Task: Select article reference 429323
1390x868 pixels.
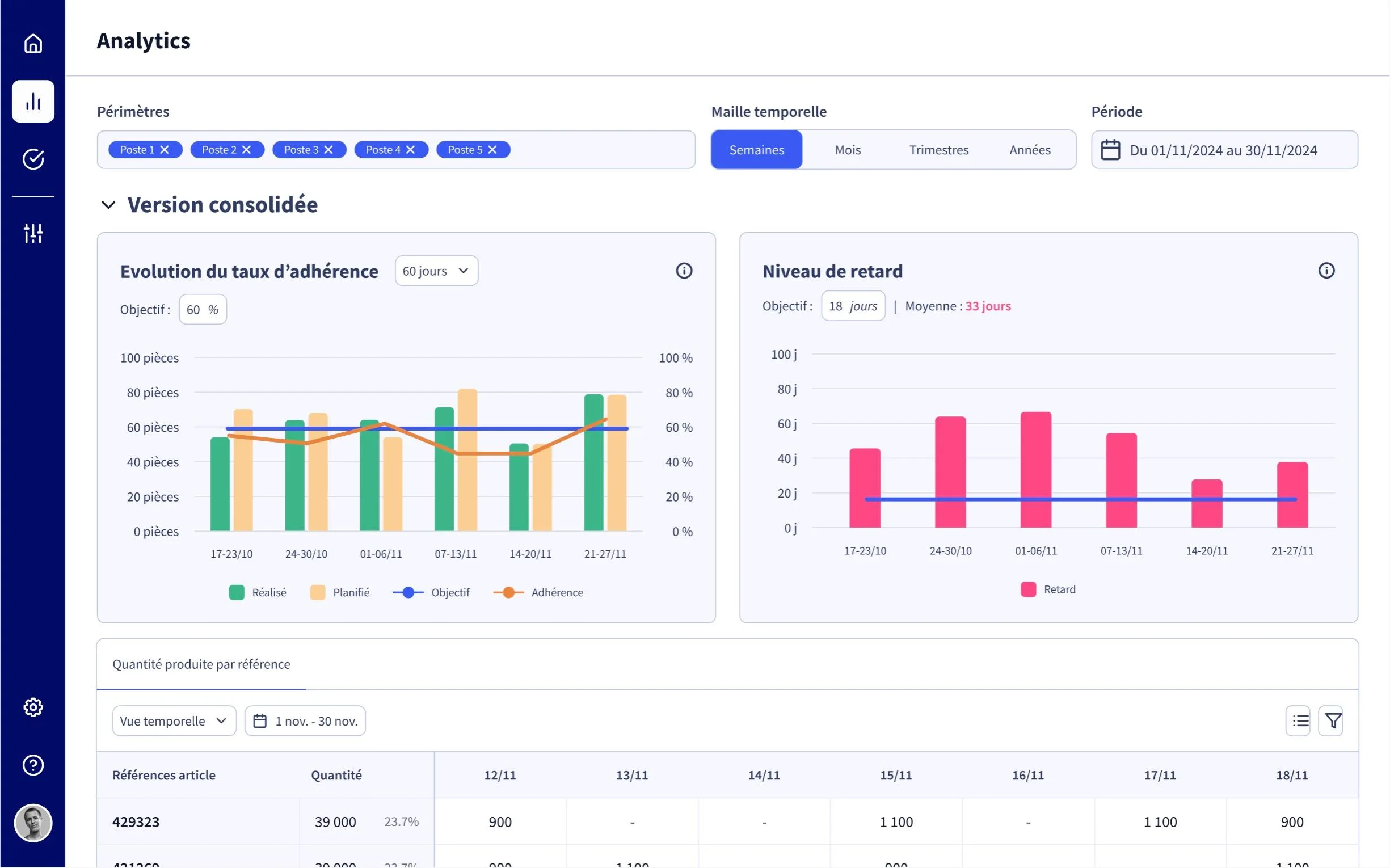Action: click(136, 822)
